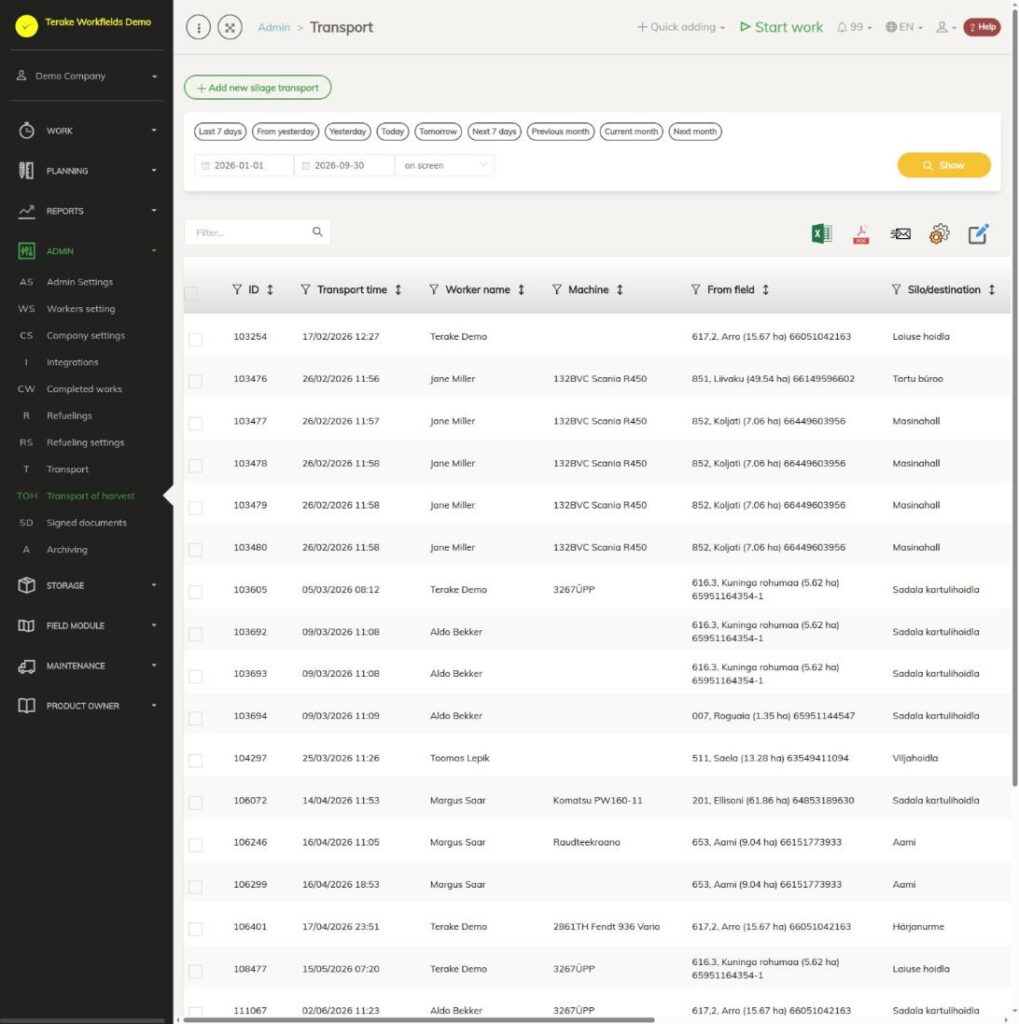Click the edit pencil icon
This screenshot has height=1024, width=1019.
(978, 233)
